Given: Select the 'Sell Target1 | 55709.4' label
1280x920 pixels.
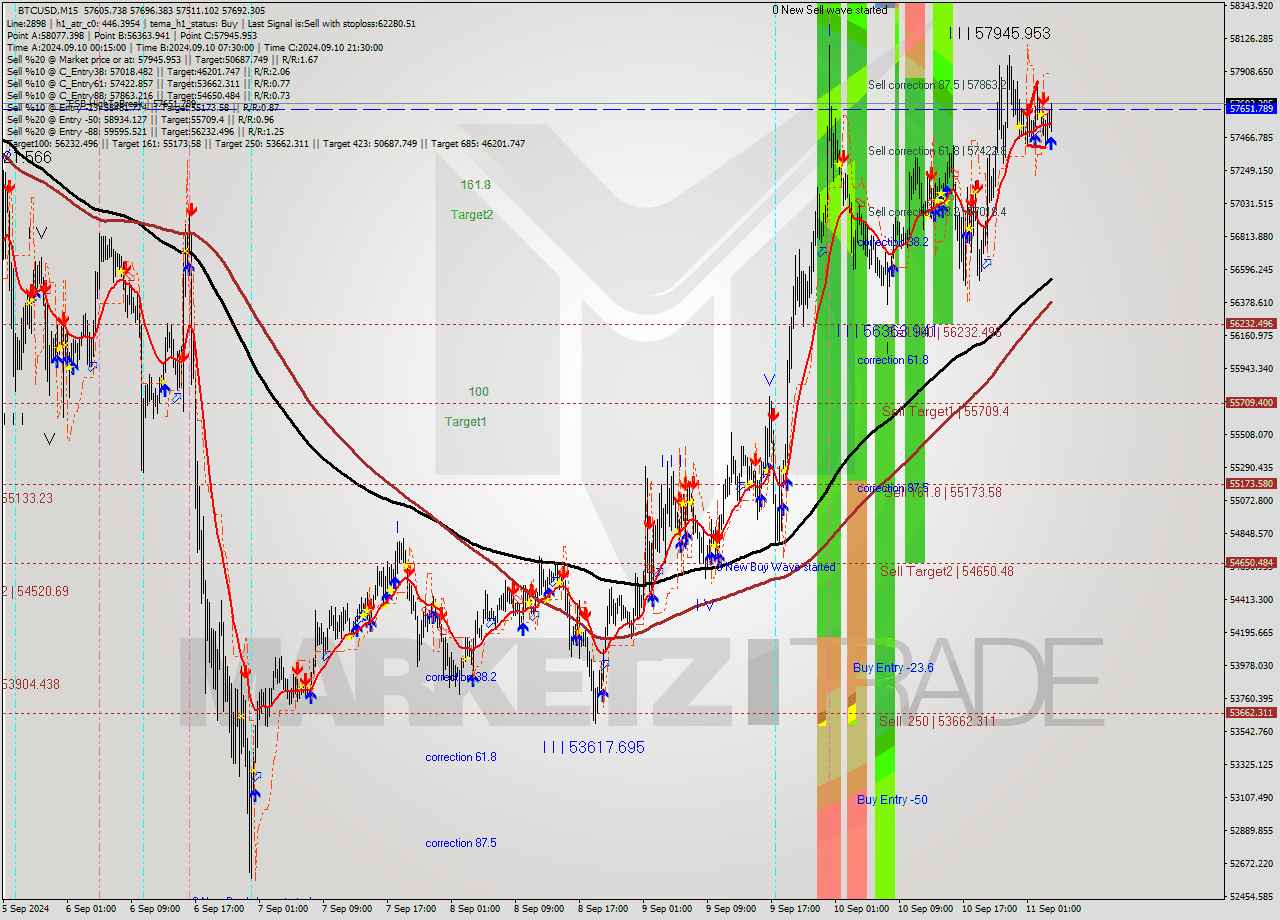Looking at the screenshot, I should 945,412.
